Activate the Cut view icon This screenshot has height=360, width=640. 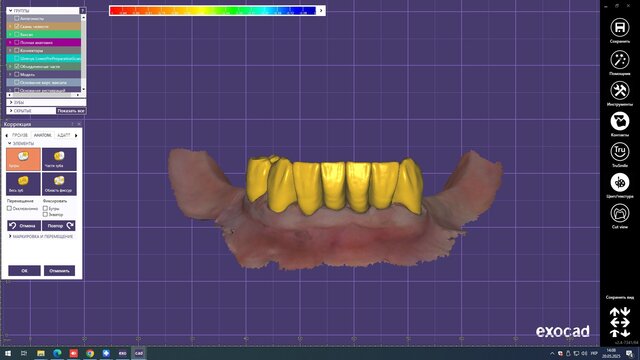point(620,213)
